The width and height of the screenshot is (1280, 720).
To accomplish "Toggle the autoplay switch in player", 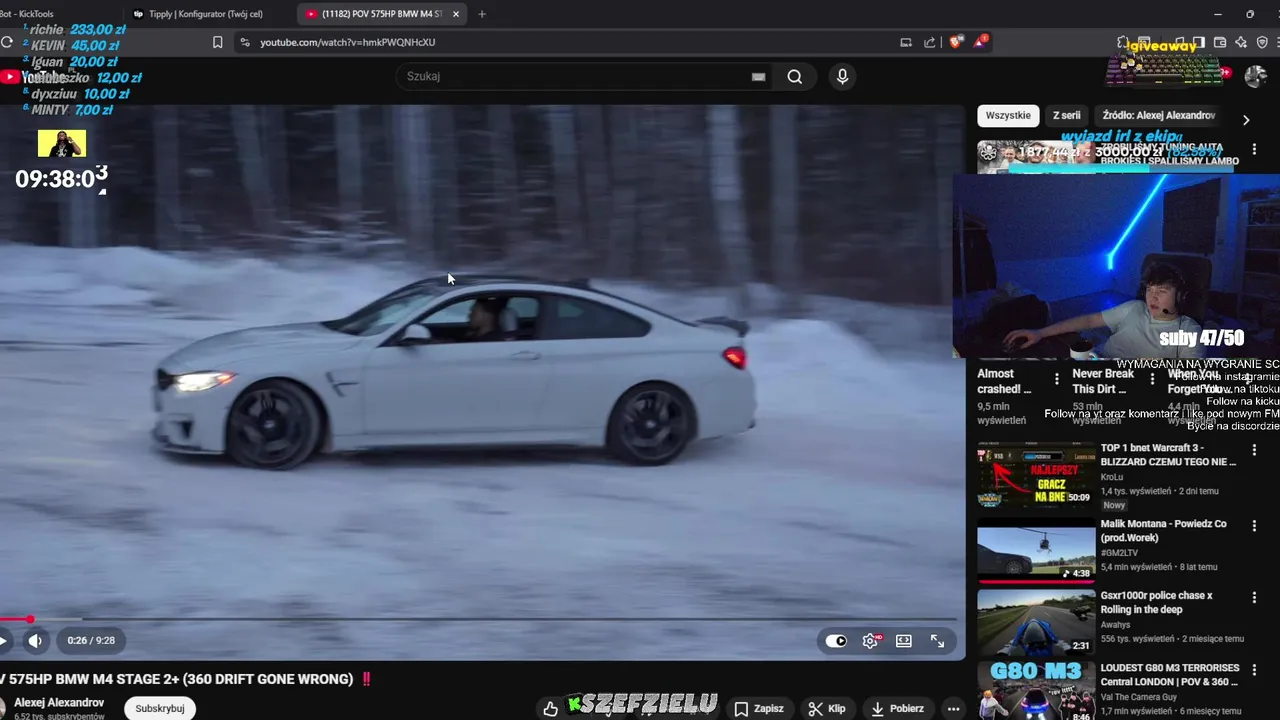I will tap(836, 641).
